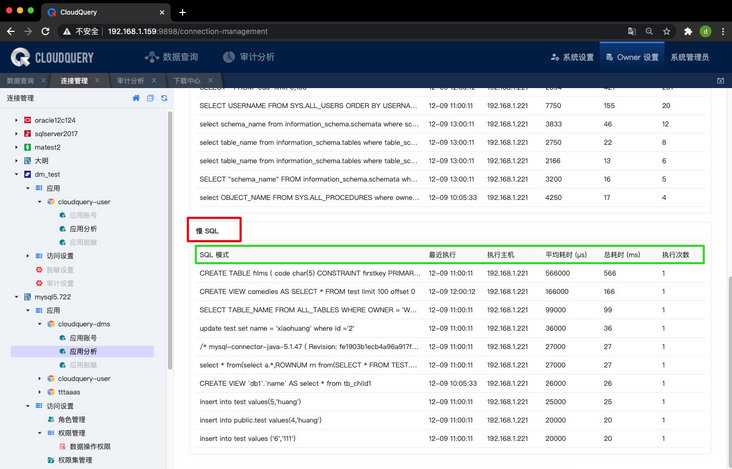This screenshot has height=469, width=732.
Task: Expand the sqlserver2017 connection node
Action: [16, 133]
